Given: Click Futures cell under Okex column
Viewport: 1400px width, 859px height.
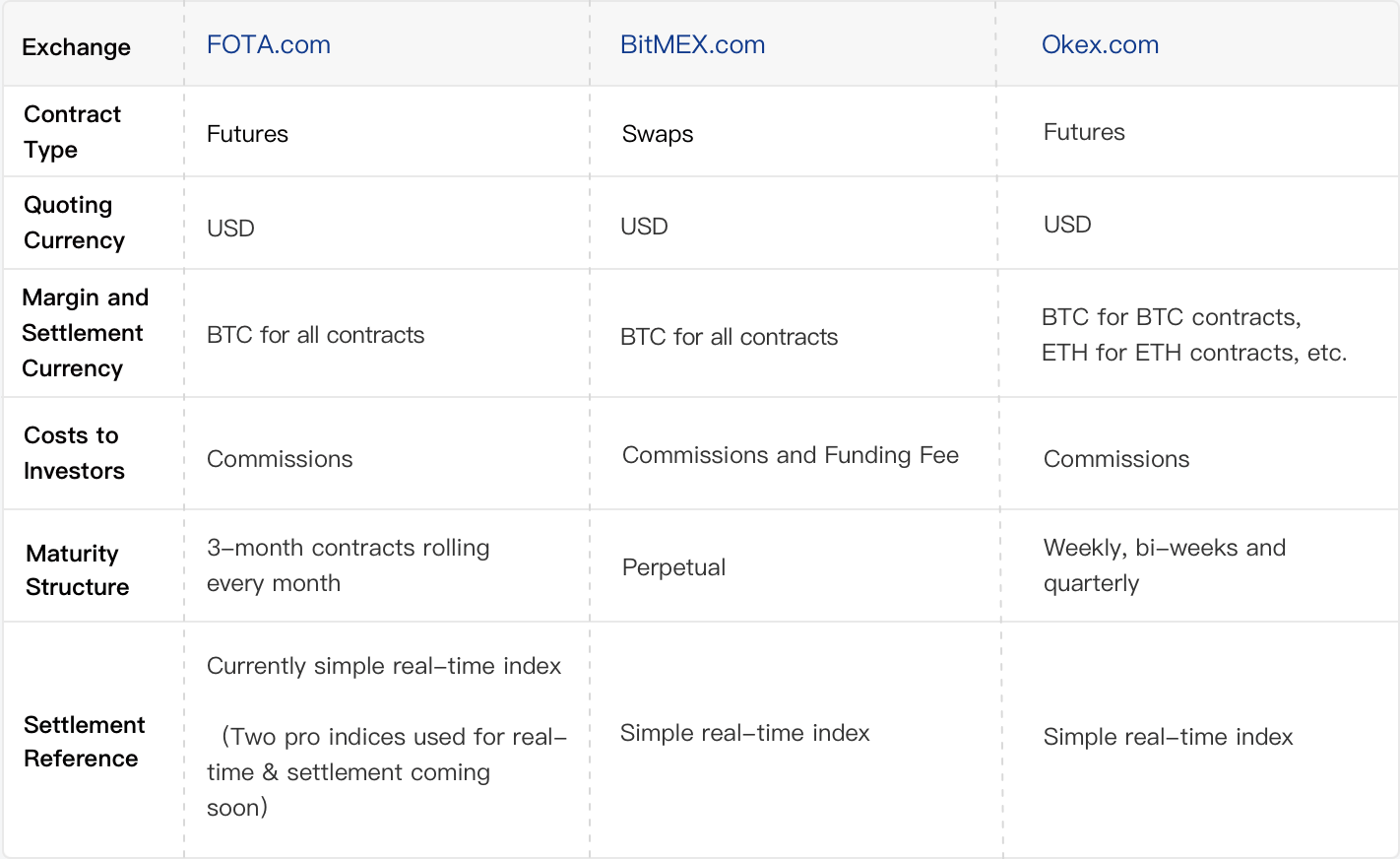Looking at the screenshot, I should [1084, 132].
